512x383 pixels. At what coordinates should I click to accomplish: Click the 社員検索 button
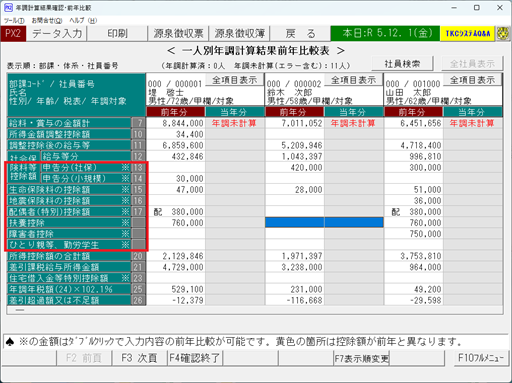point(402,63)
